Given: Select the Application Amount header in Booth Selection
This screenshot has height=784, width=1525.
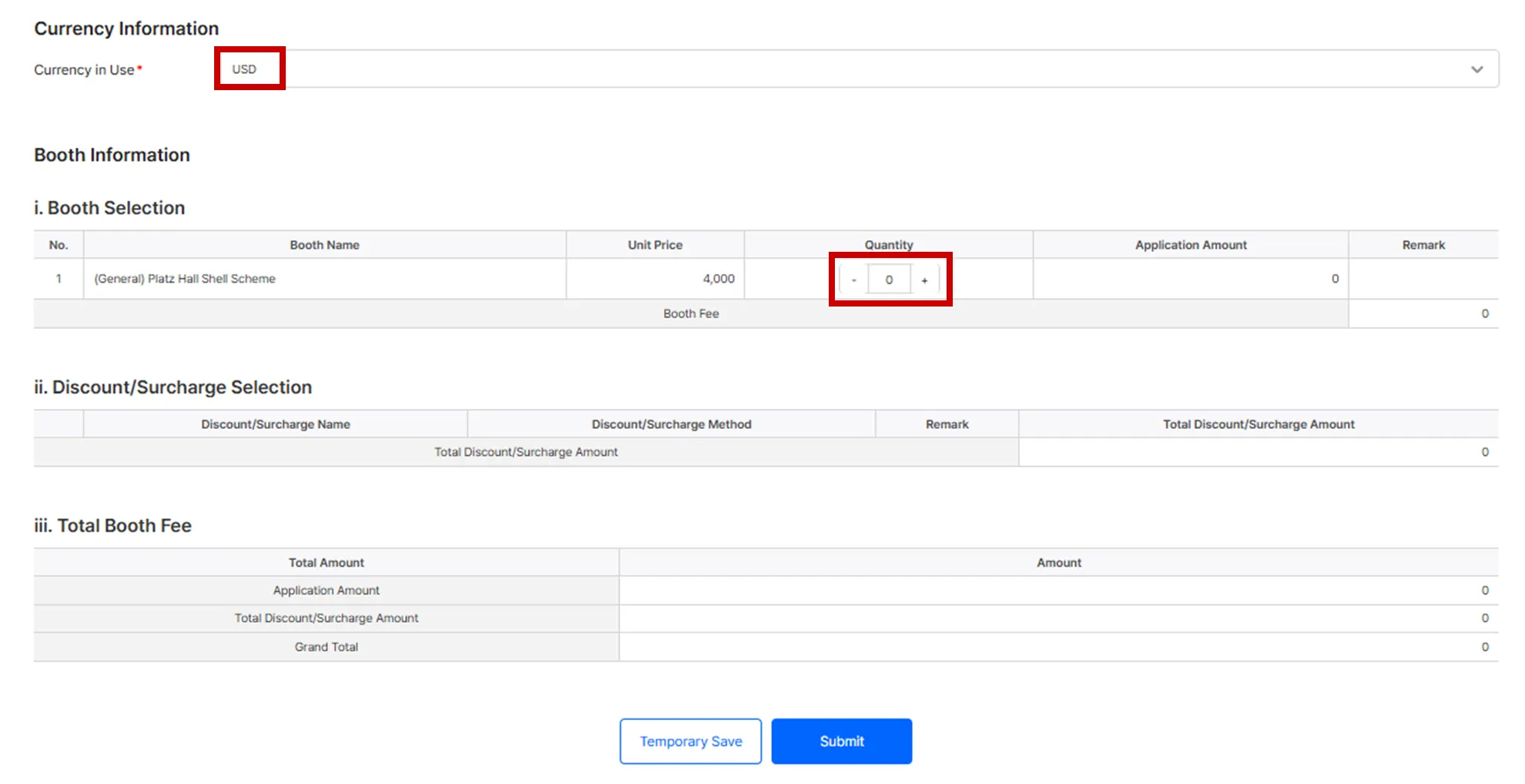Looking at the screenshot, I should coord(1190,245).
